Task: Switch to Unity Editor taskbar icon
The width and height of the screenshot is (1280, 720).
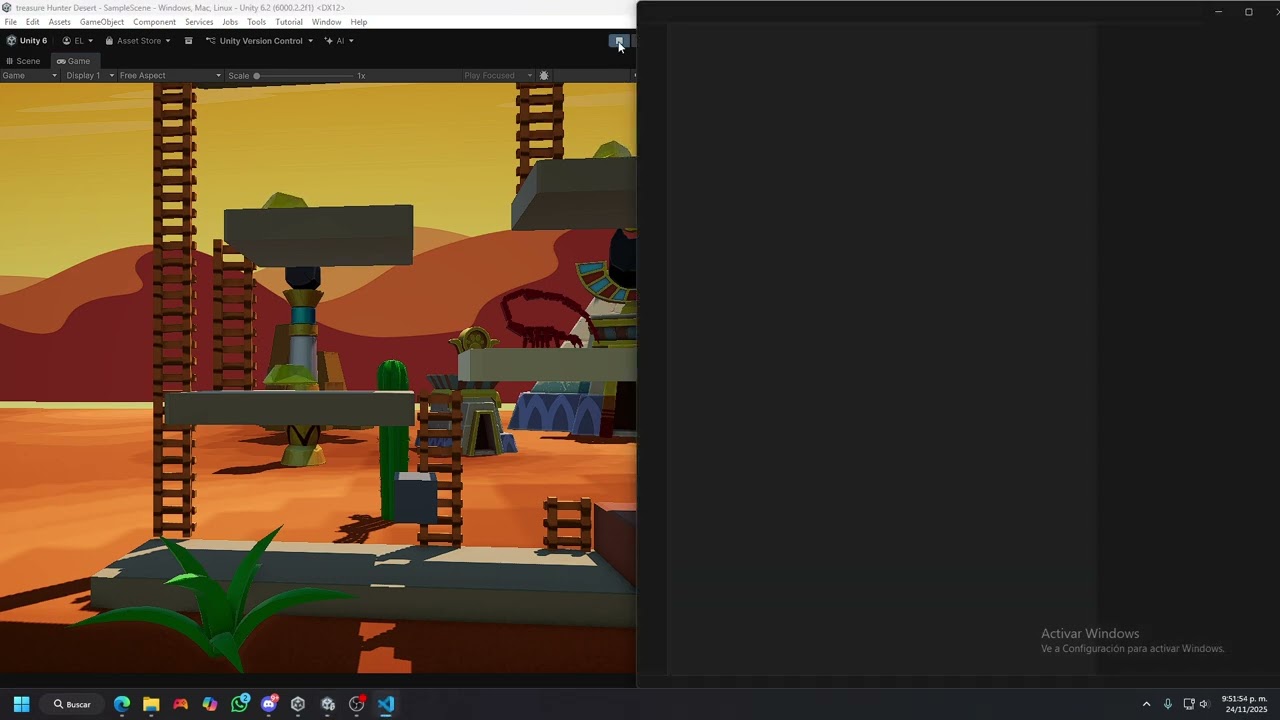Action: coord(328,704)
